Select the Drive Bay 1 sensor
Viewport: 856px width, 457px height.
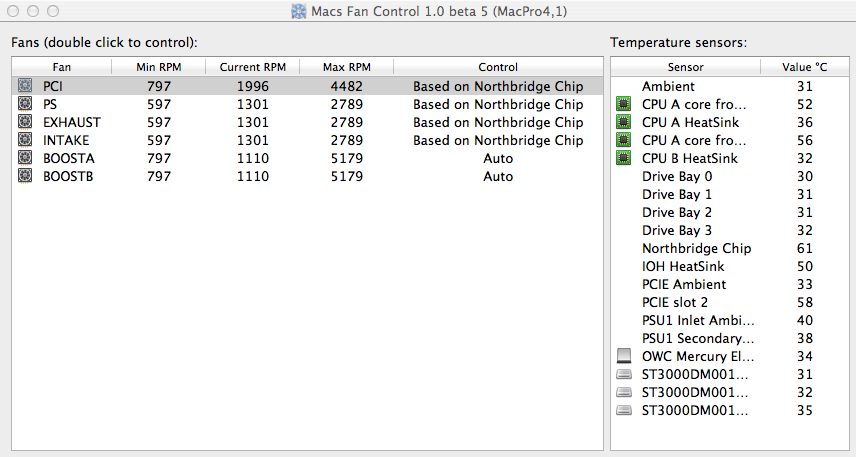click(x=730, y=194)
